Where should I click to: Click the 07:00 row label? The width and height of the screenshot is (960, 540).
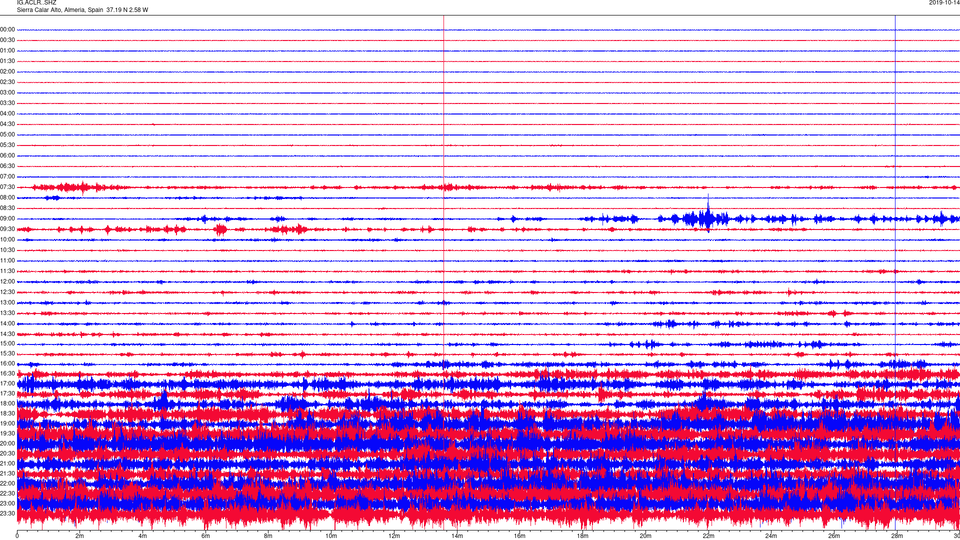(x=7, y=176)
